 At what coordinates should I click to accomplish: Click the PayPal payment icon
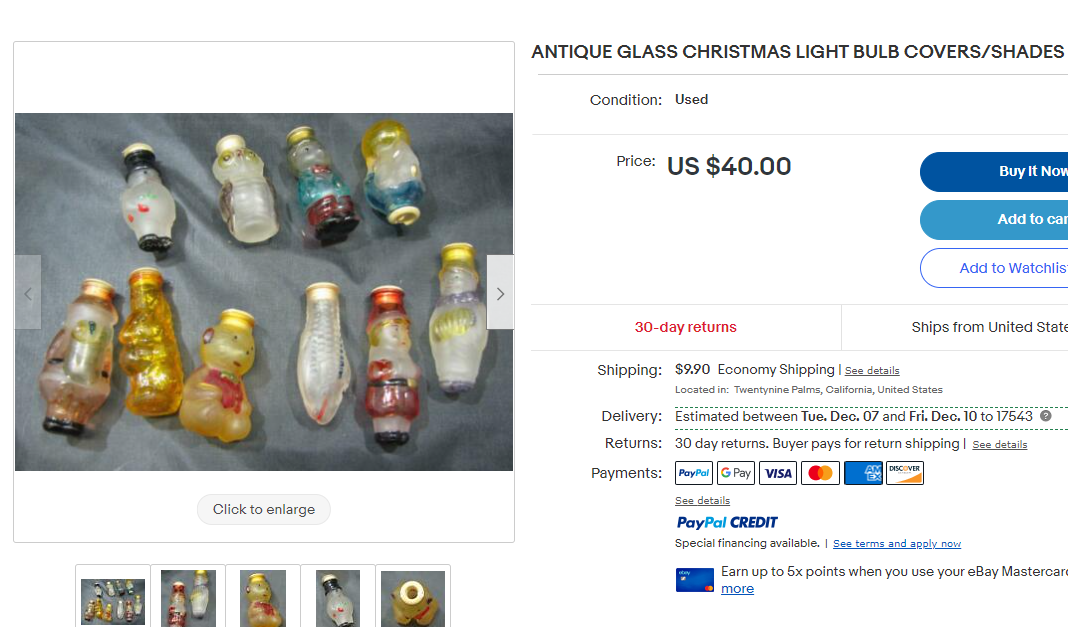(x=694, y=473)
